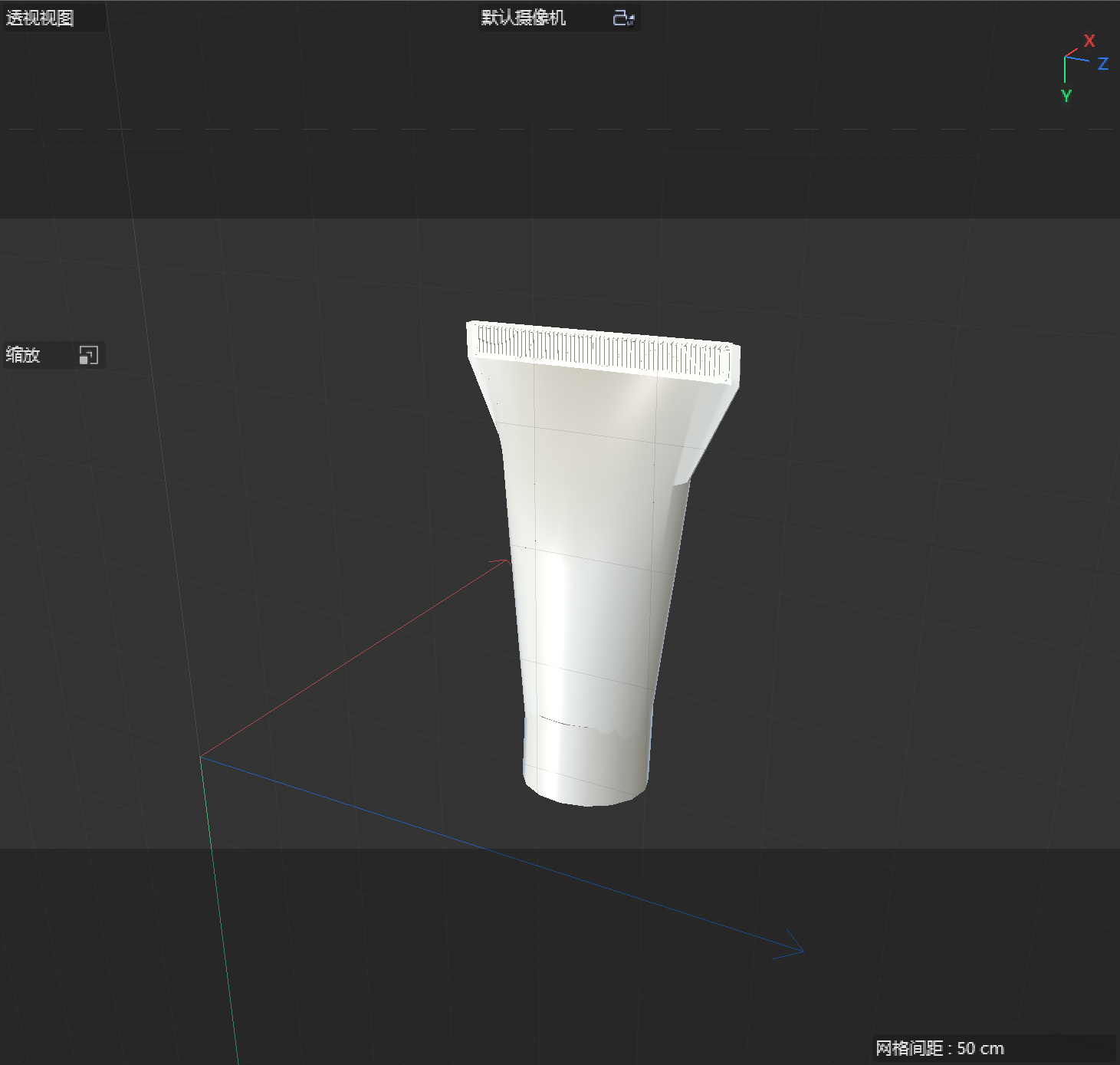Image resolution: width=1120 pixels, height=1065 pixels.
Task: Click the 网格间距: 50 cm indicator
Action: click(x=941, y=1048)
